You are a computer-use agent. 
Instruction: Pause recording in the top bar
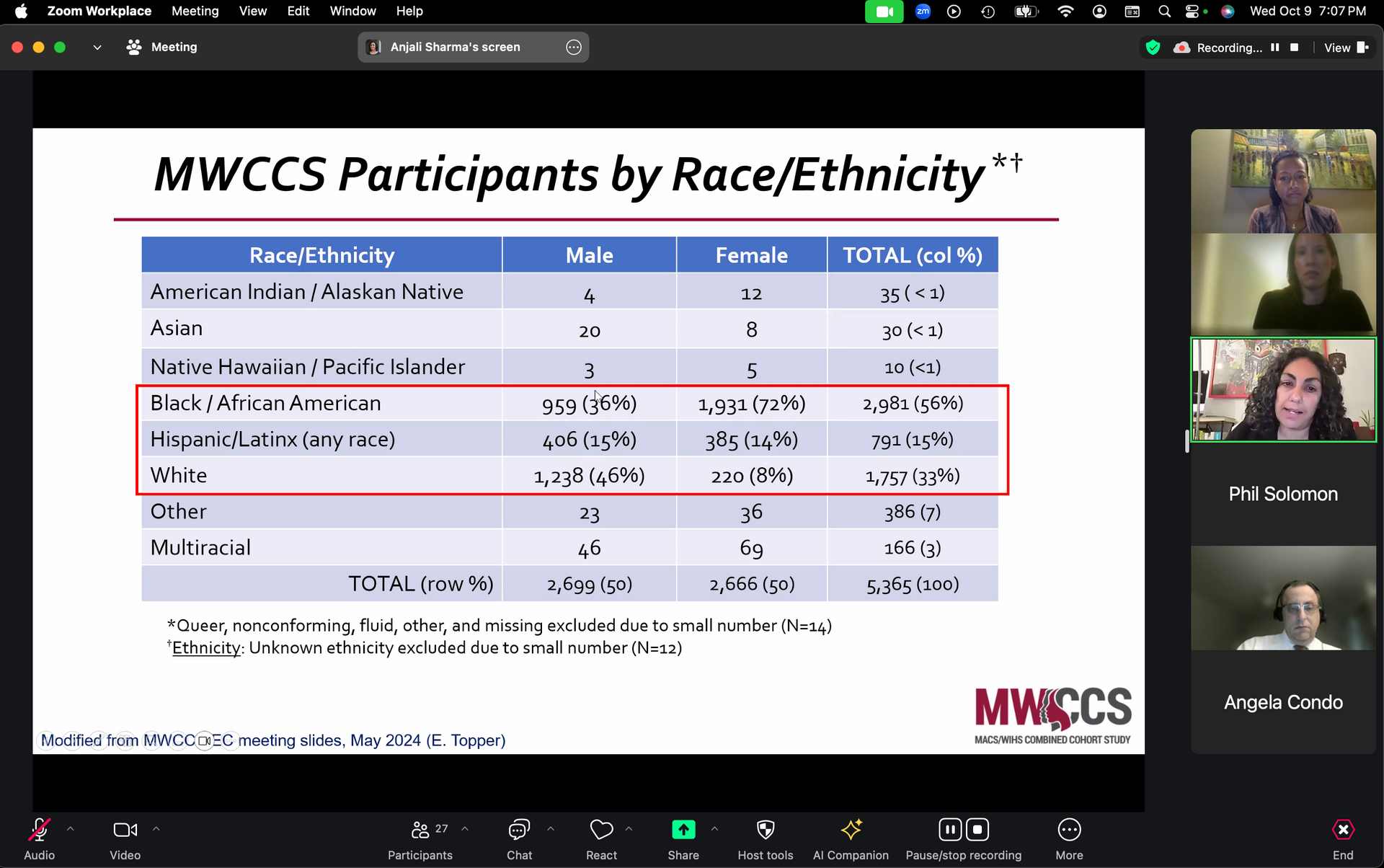(x=1274, y=48)
